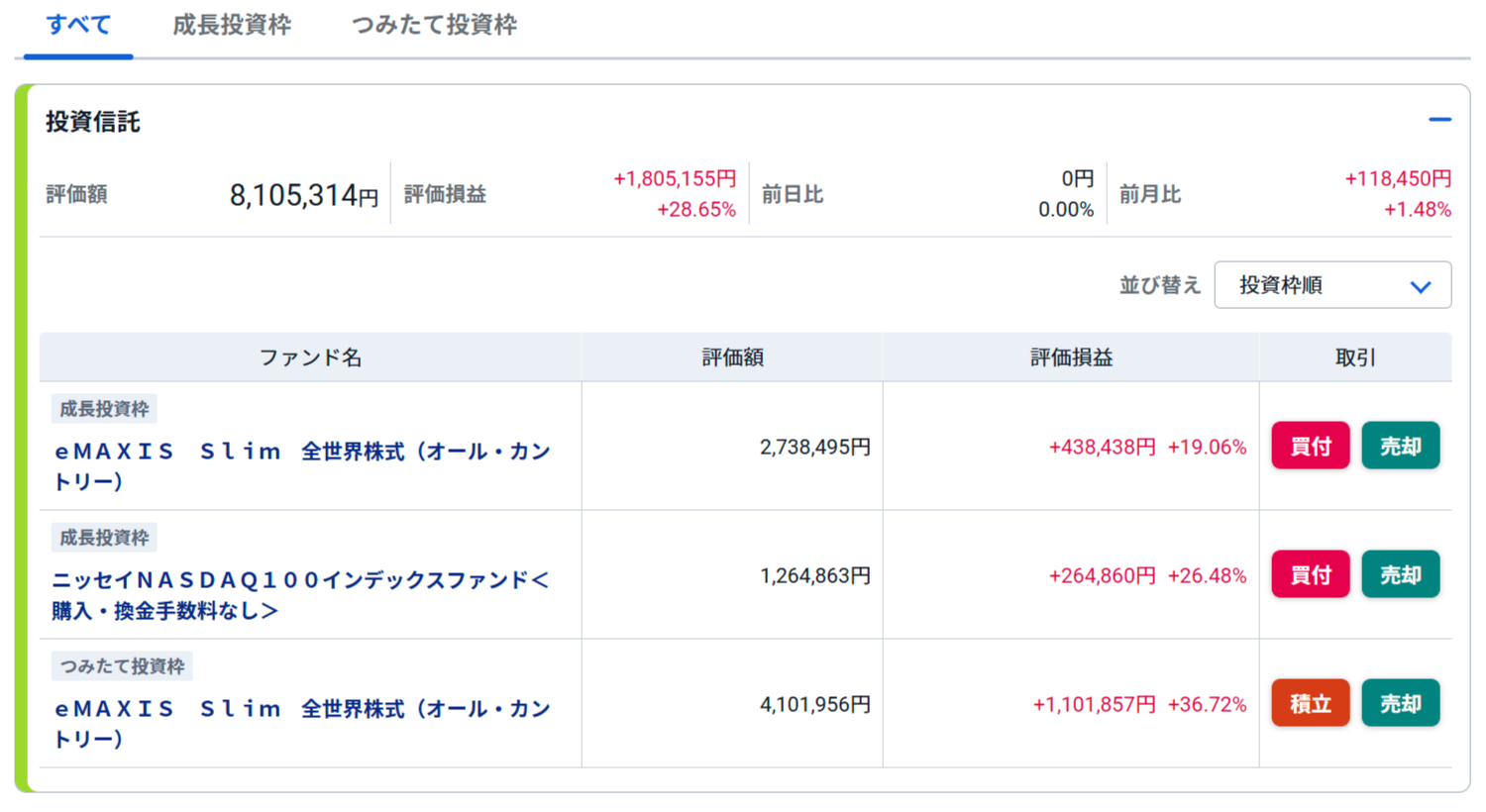The height and width of the screenshot is (812, 1486).
Task: Open ニッセイNASDAQ100インデックスファンド link
Action: coord(300,595)
